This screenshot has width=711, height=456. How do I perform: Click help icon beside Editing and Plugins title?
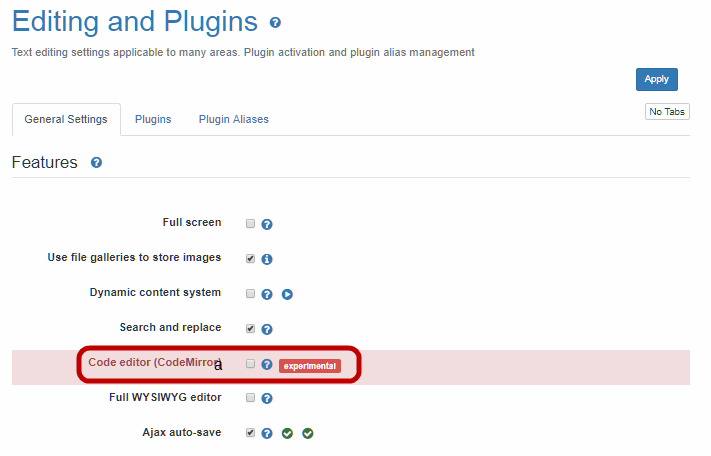(x=276, y=22)
